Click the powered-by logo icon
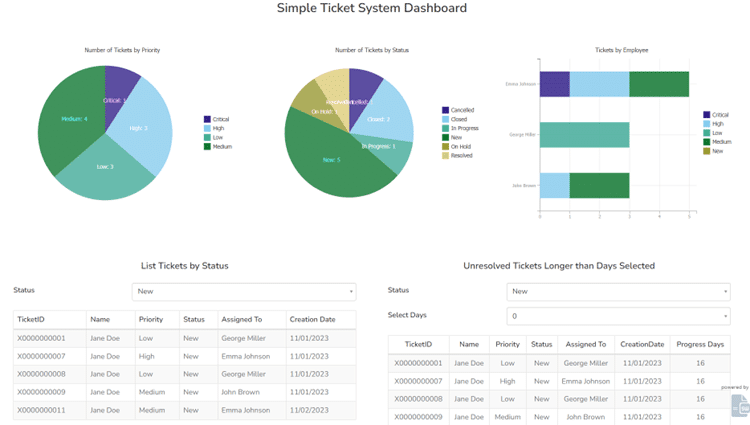Viewport: 750px width, 425px height. point(738,405)
